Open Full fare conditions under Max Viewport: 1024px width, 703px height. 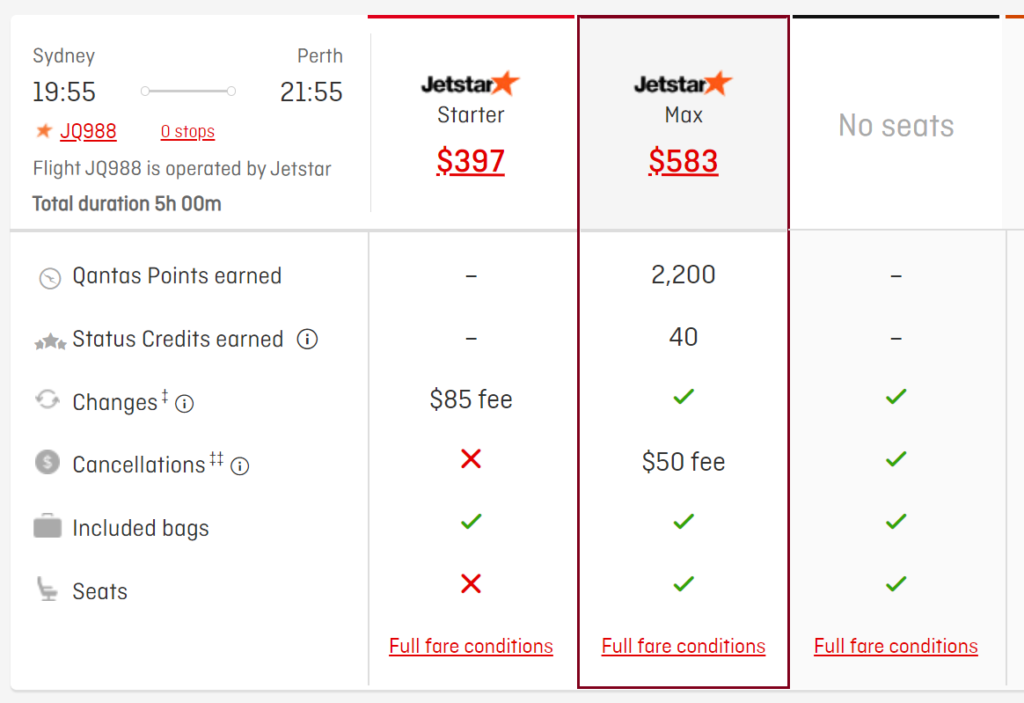click(683, 646)
